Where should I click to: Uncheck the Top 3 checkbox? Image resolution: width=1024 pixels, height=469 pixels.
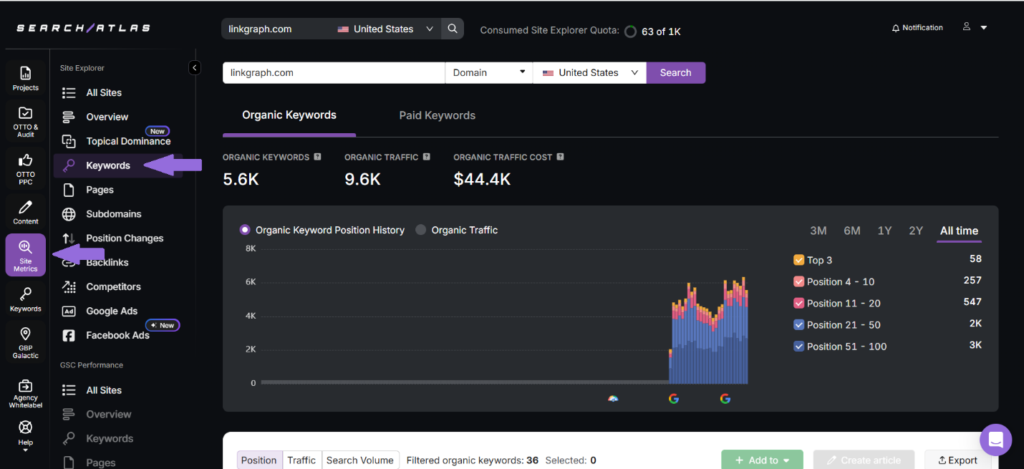pyautogui.click(x=798, y=260)
